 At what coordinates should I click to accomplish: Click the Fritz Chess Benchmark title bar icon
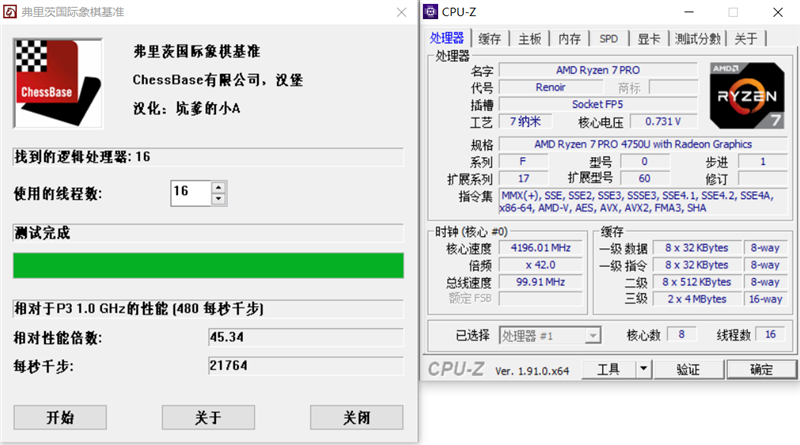point(10,11)
